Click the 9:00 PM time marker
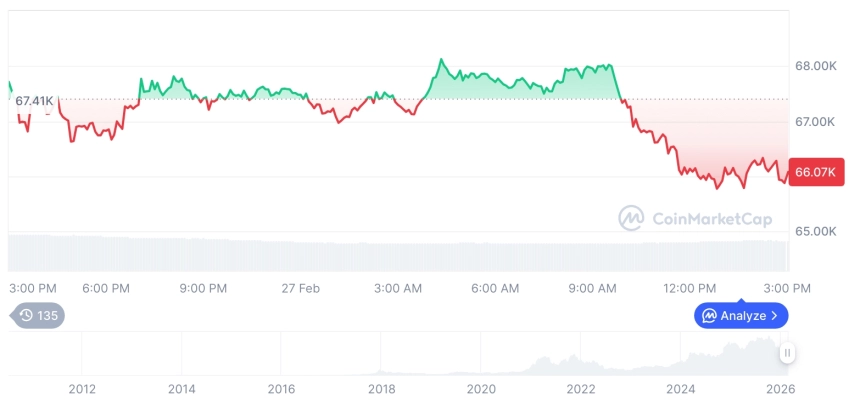 (x=203, y=288)
